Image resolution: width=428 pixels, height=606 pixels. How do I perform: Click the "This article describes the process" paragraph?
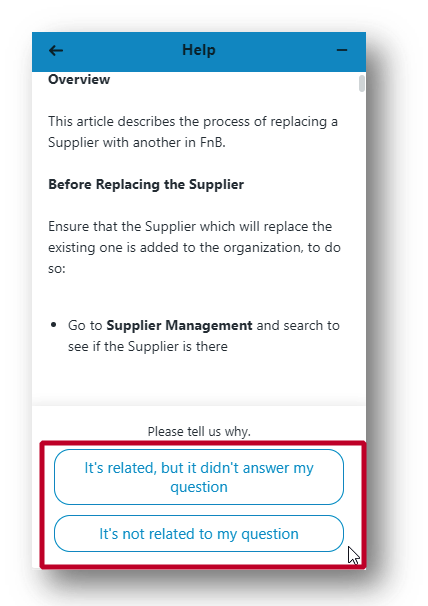pyautogui.click(x=193, y=132)
